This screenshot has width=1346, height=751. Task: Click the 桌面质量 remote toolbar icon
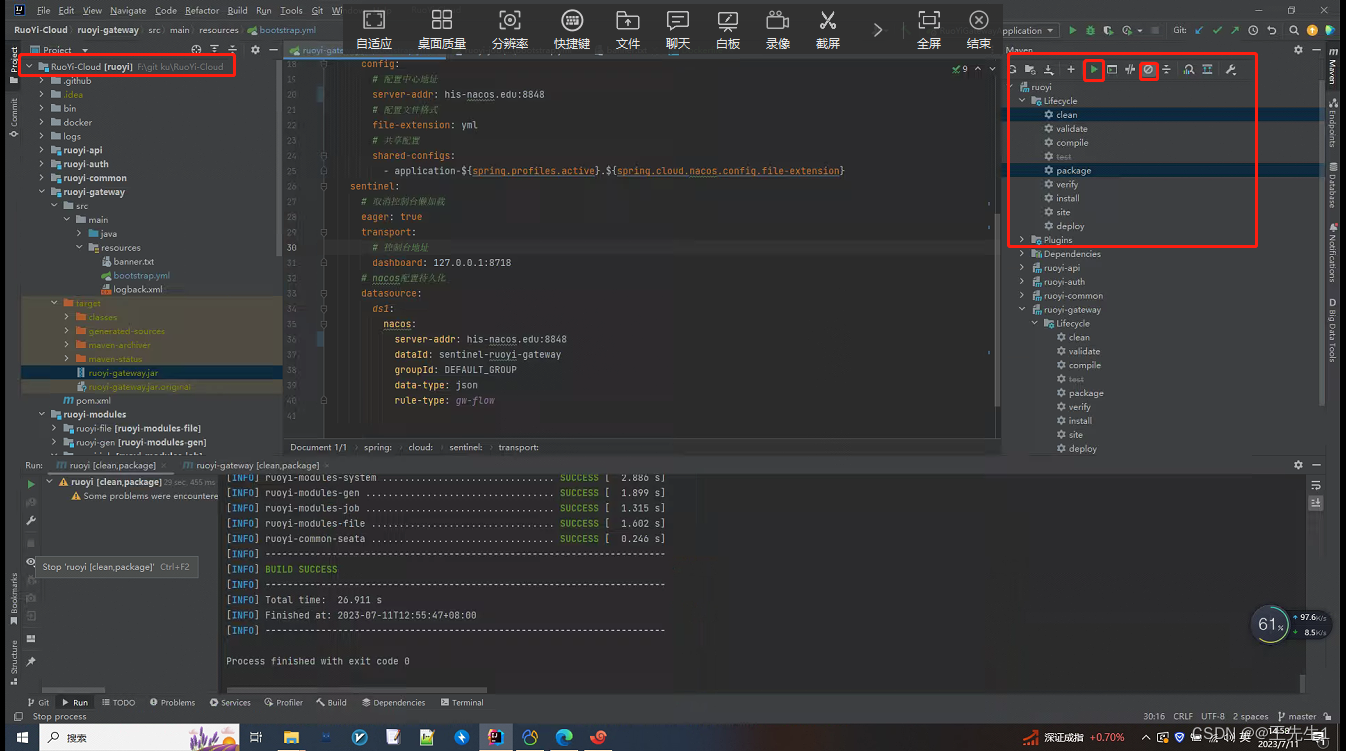point(442,29)
